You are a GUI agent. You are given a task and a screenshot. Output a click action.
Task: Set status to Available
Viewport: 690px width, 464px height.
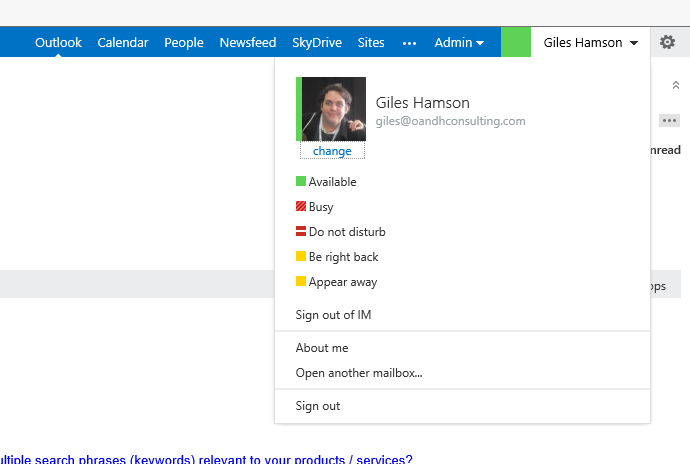(332, 182)
